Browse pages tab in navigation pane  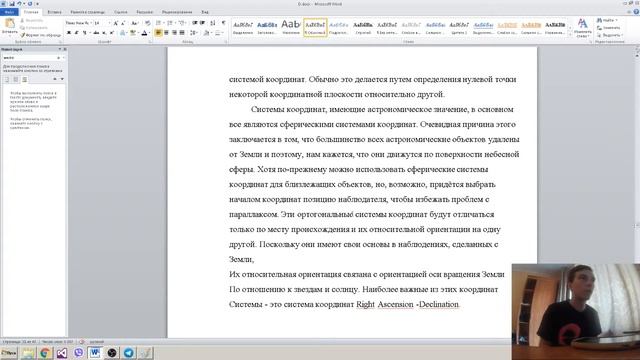click(16, 79)
